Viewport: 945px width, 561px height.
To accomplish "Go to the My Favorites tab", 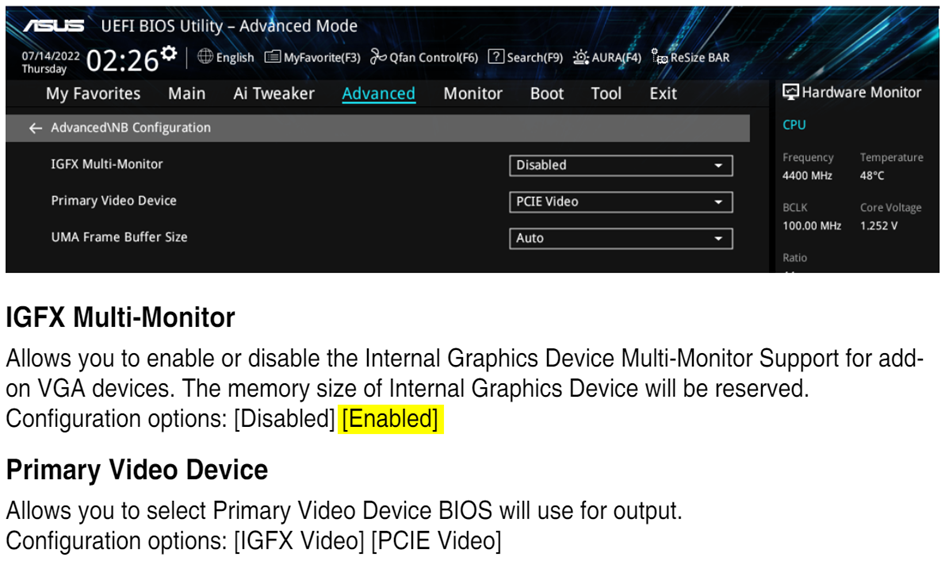I will point(93,94).
